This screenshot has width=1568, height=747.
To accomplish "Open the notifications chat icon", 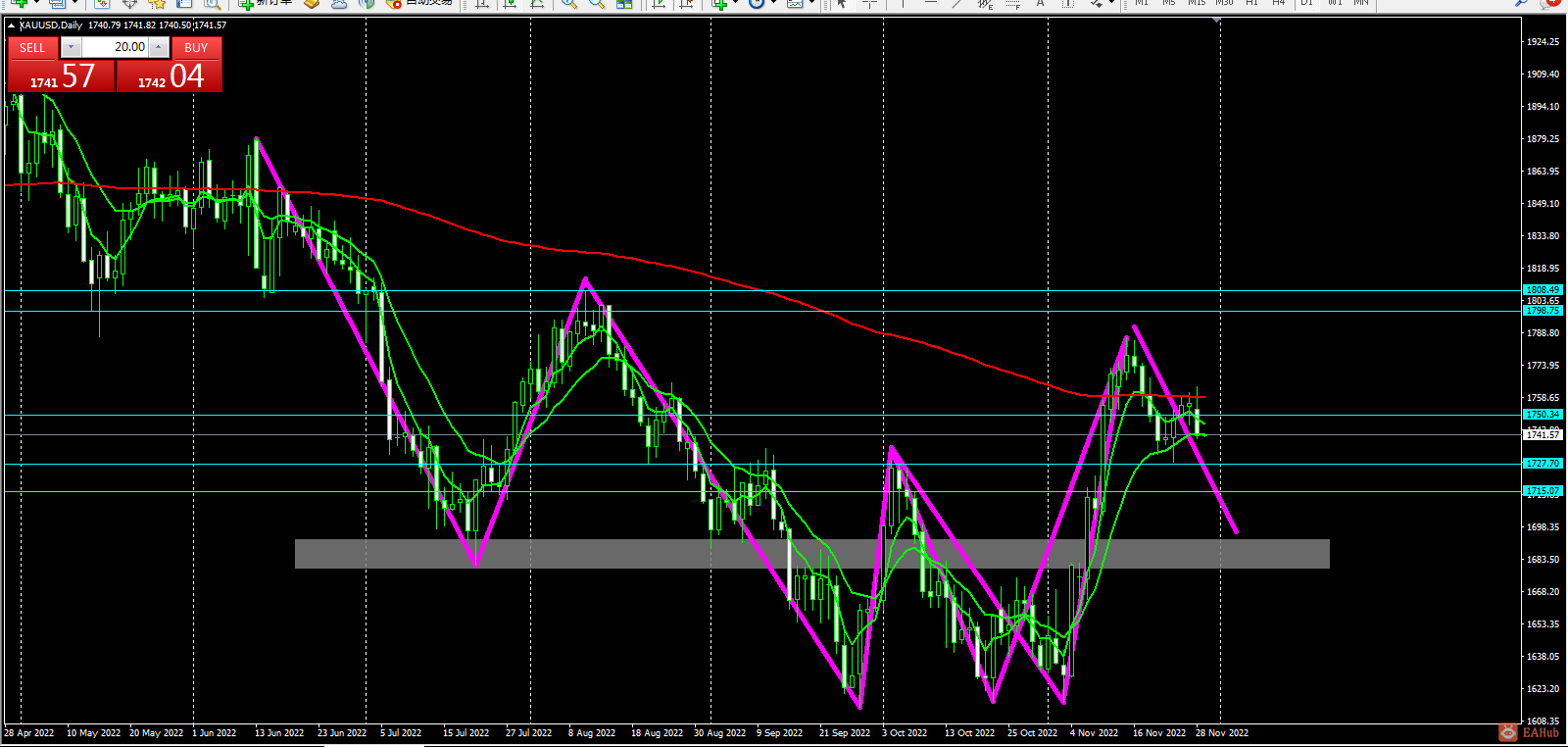I will coord(1550,4).
